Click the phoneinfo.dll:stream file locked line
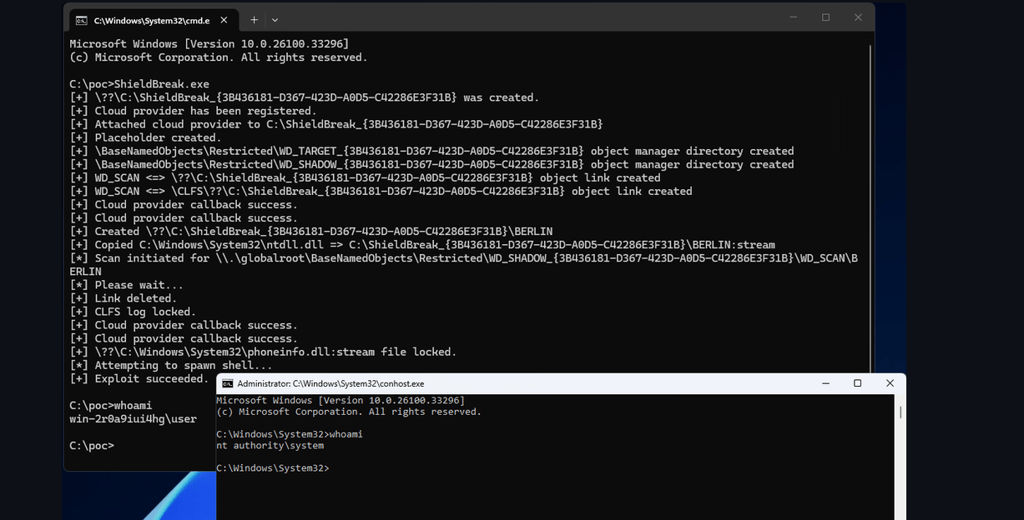The width and height of the screenshot is (1024, 520). (x=263, y=352)
